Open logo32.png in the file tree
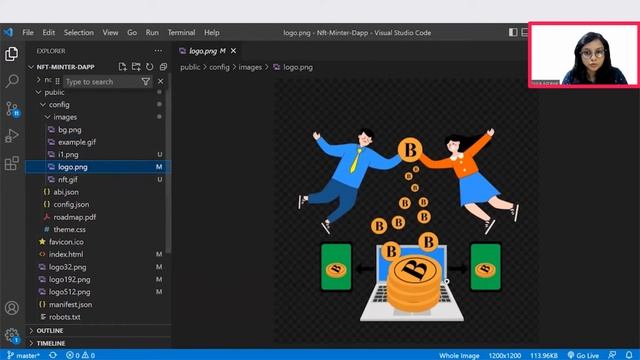The width and height of the screenshot is (640, 360). [67, 267]
